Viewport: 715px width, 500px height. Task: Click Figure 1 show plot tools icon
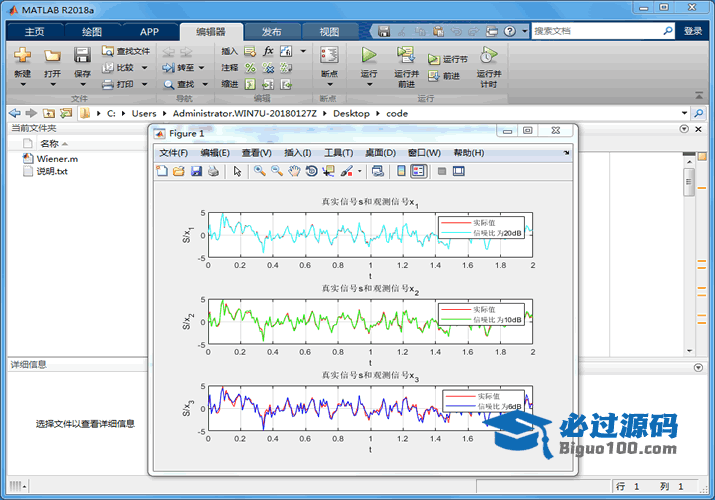tap(459, 171)
